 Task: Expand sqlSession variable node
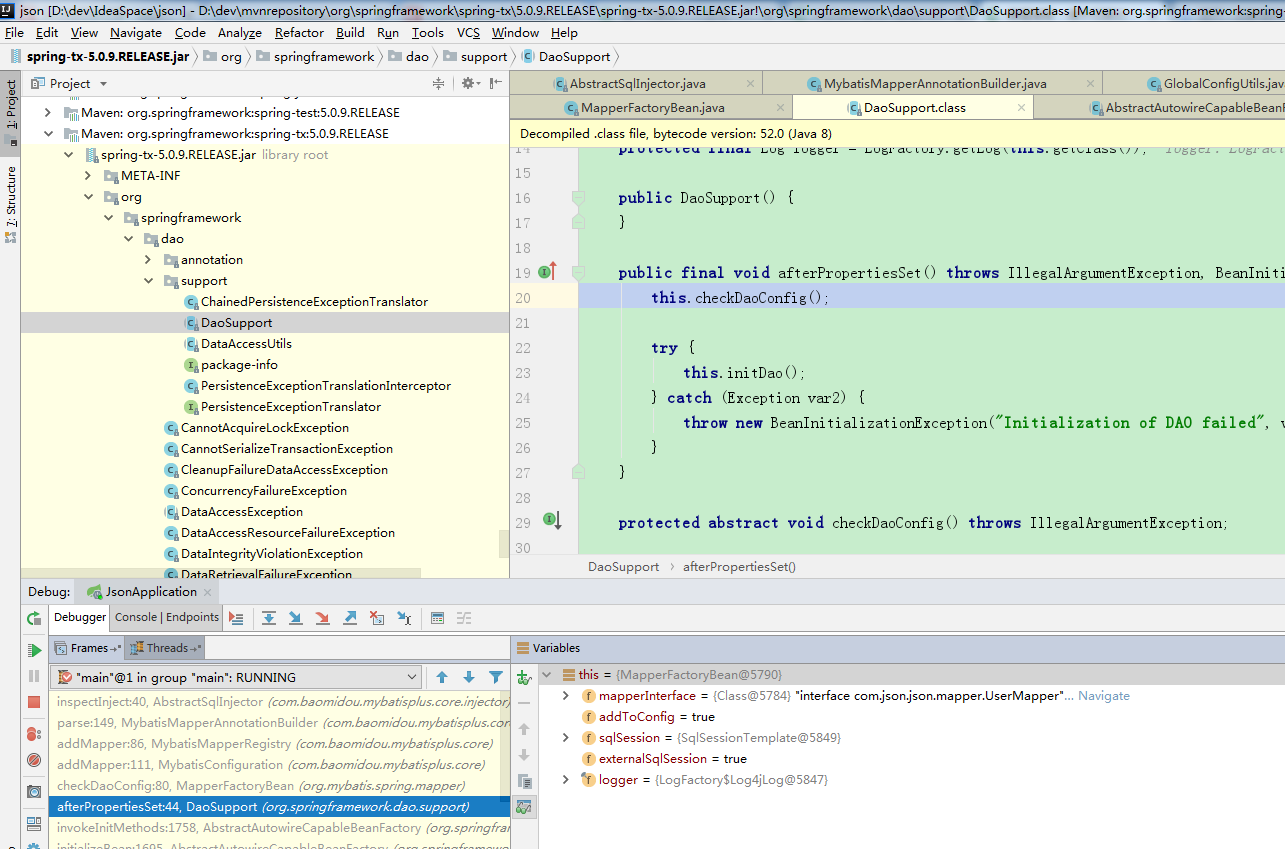point(565,738)
